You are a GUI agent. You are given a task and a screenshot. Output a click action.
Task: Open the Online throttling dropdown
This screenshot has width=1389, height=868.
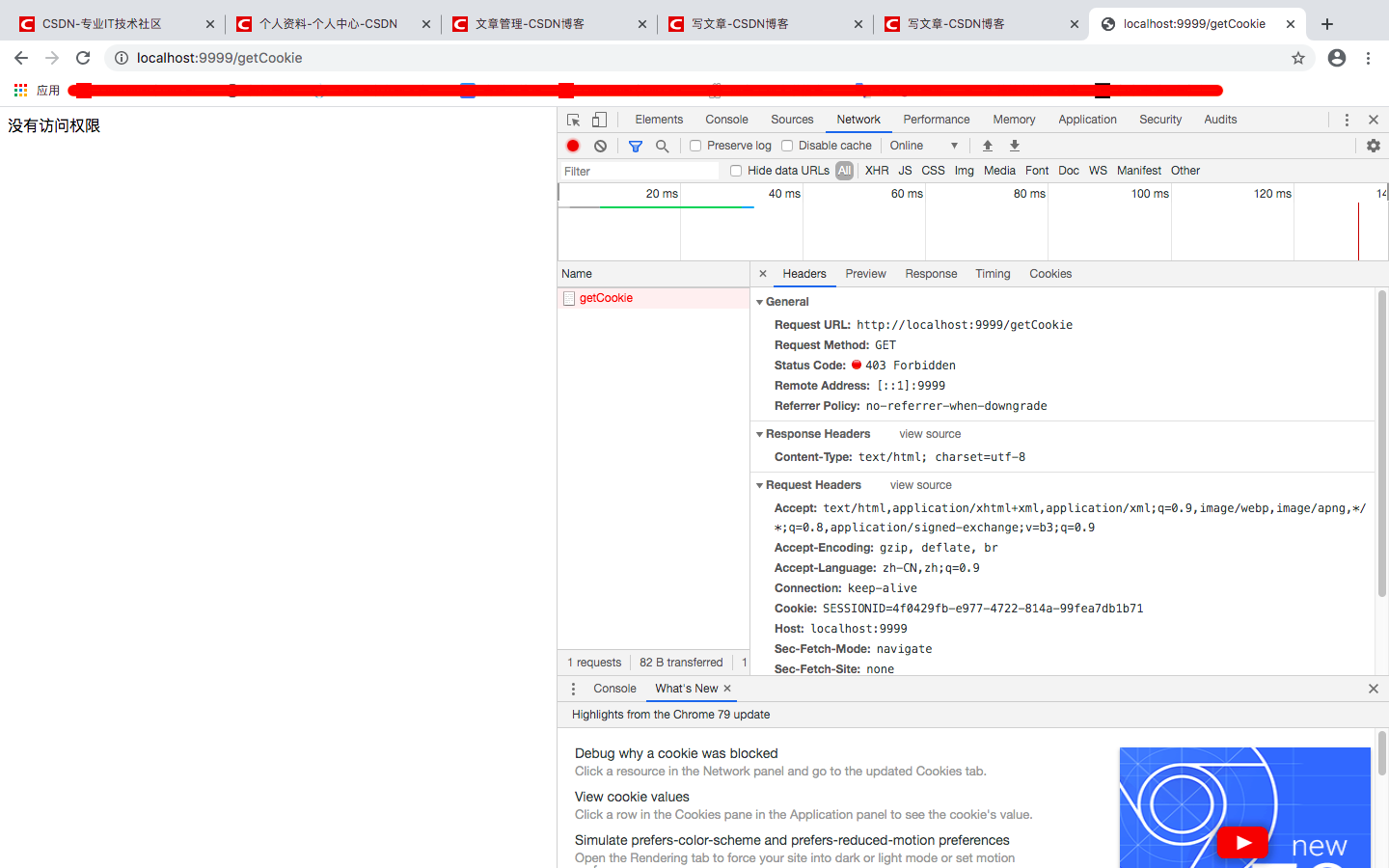(924, 146)
